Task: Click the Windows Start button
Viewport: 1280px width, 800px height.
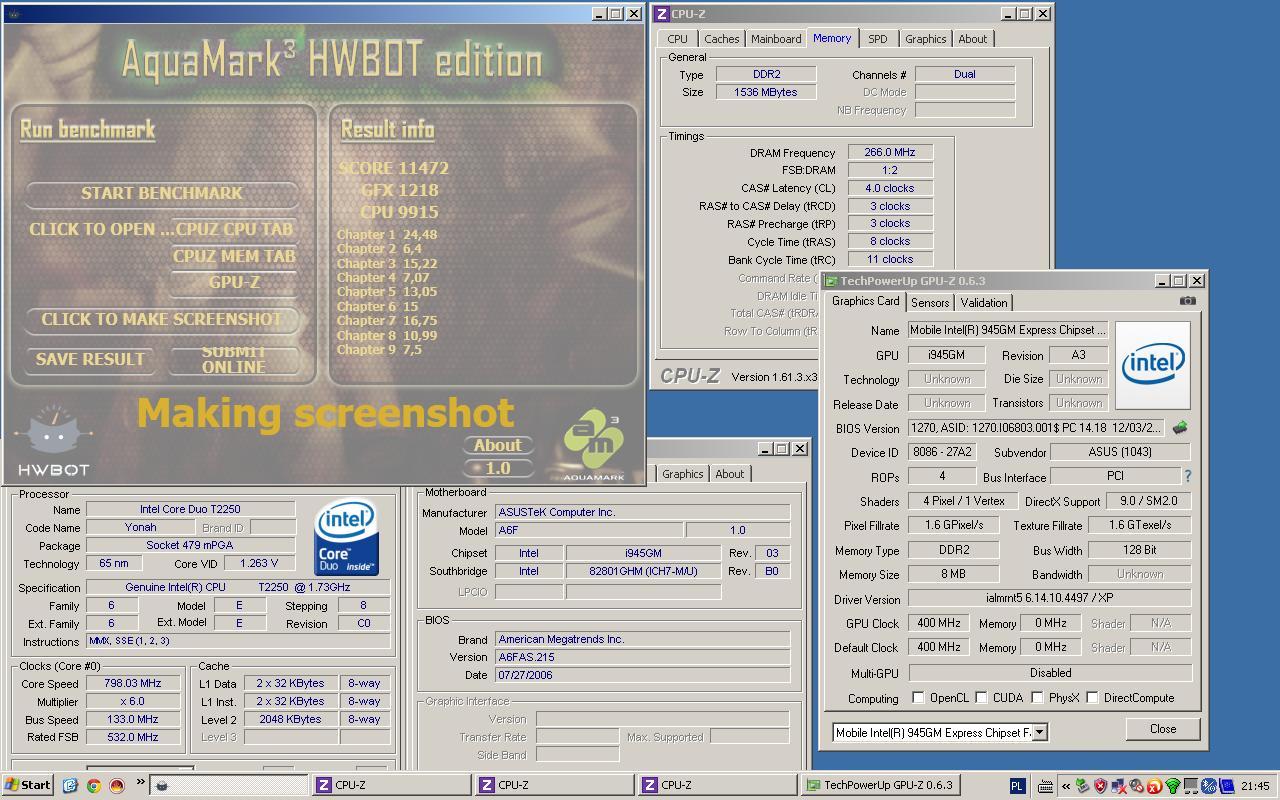Action: tap(27, 785)
